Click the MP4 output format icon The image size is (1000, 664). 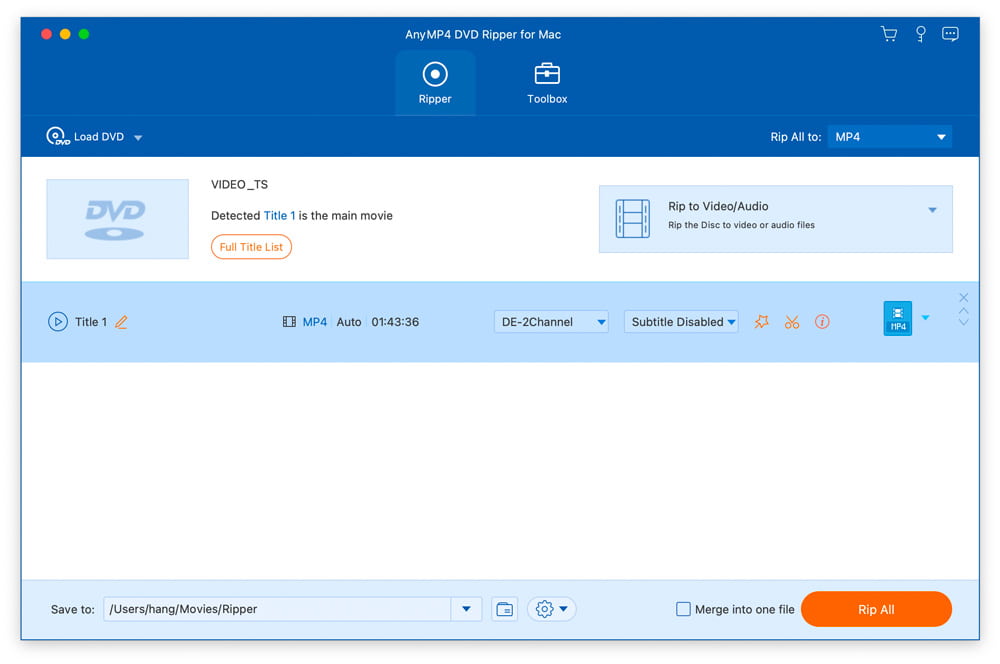tap(897, 319)
